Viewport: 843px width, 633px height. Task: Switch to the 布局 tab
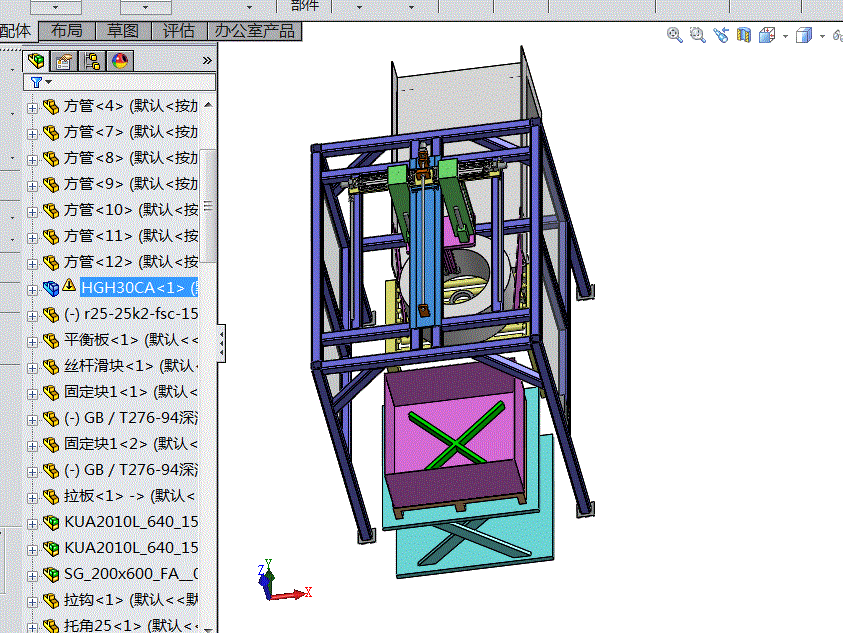tap(67, 31)
